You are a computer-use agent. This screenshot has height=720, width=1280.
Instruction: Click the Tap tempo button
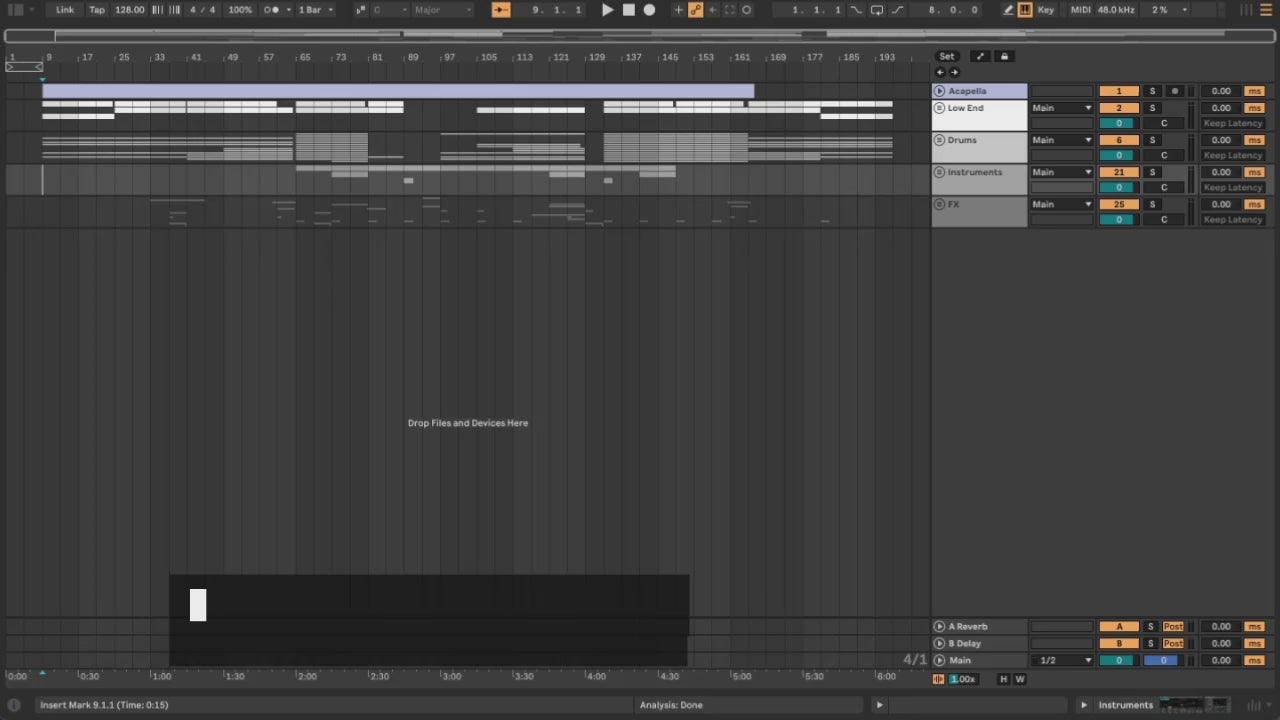coord(97,10)
